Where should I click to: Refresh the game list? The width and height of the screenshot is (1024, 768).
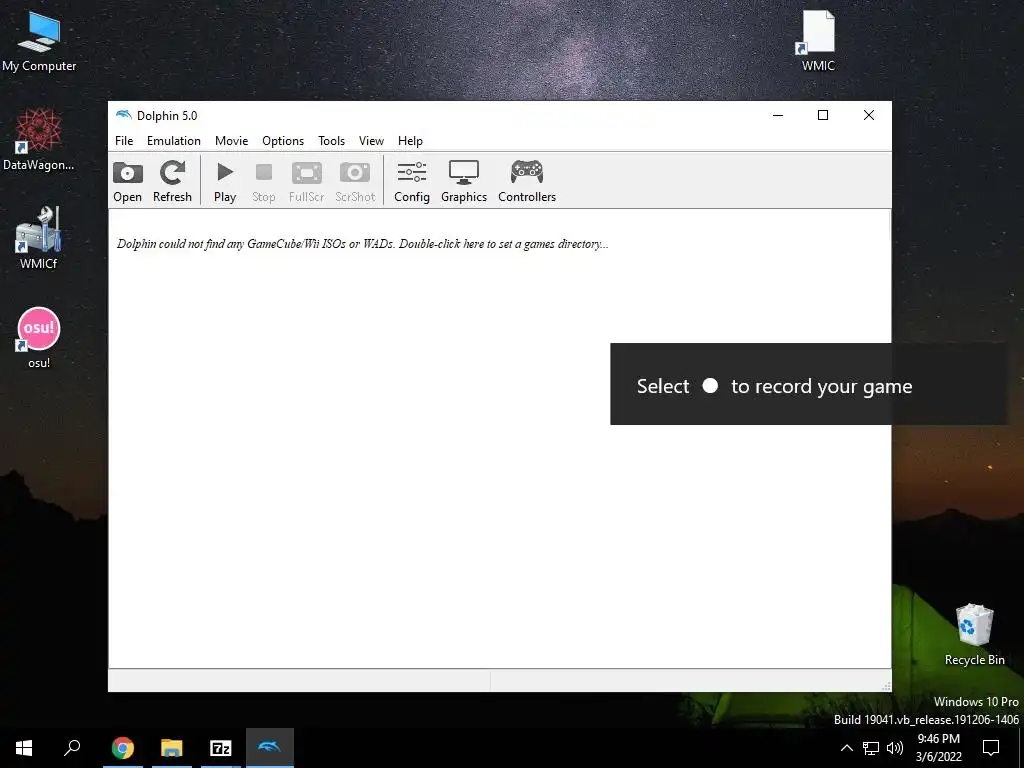tap(172, 182)
